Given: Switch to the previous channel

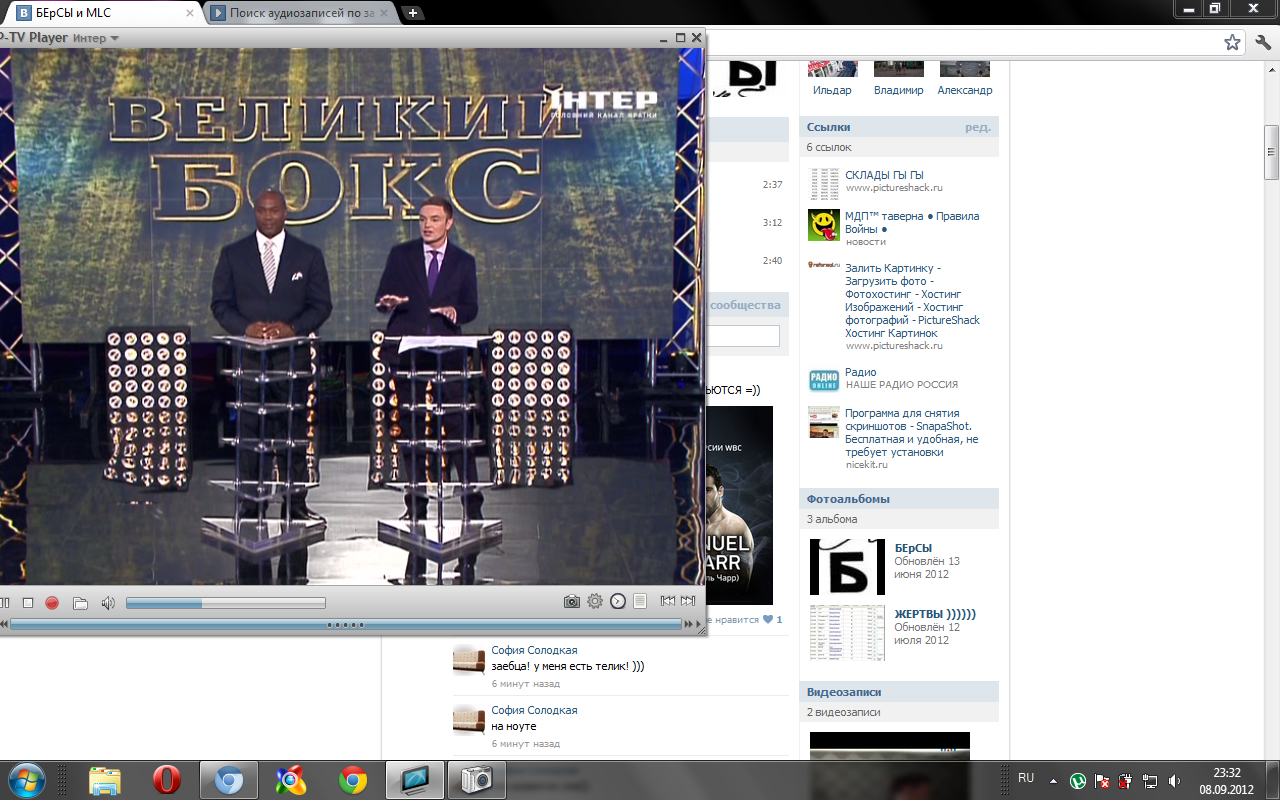Looking at the screenshot, I should tap(667, 601).
